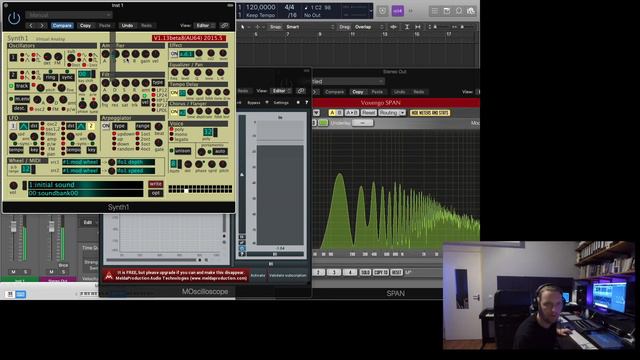The width and height of the screenshot is (640, 360).
Task: Click the 4/4 time signature display
Action: (x=289, y=7)
